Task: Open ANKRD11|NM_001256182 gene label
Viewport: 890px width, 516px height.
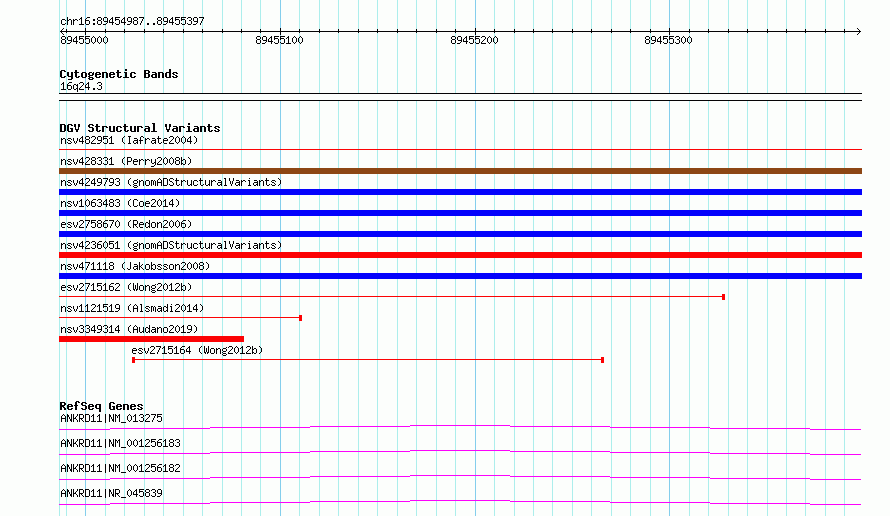Action: (x=120, y=468)
